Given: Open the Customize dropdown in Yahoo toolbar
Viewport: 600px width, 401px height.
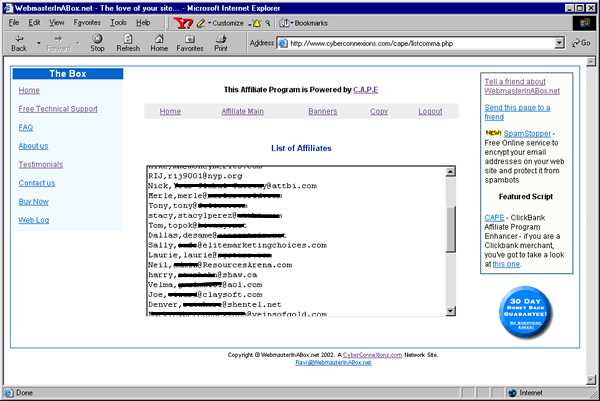Looking at the screenshot, I should tap(226, 23).
